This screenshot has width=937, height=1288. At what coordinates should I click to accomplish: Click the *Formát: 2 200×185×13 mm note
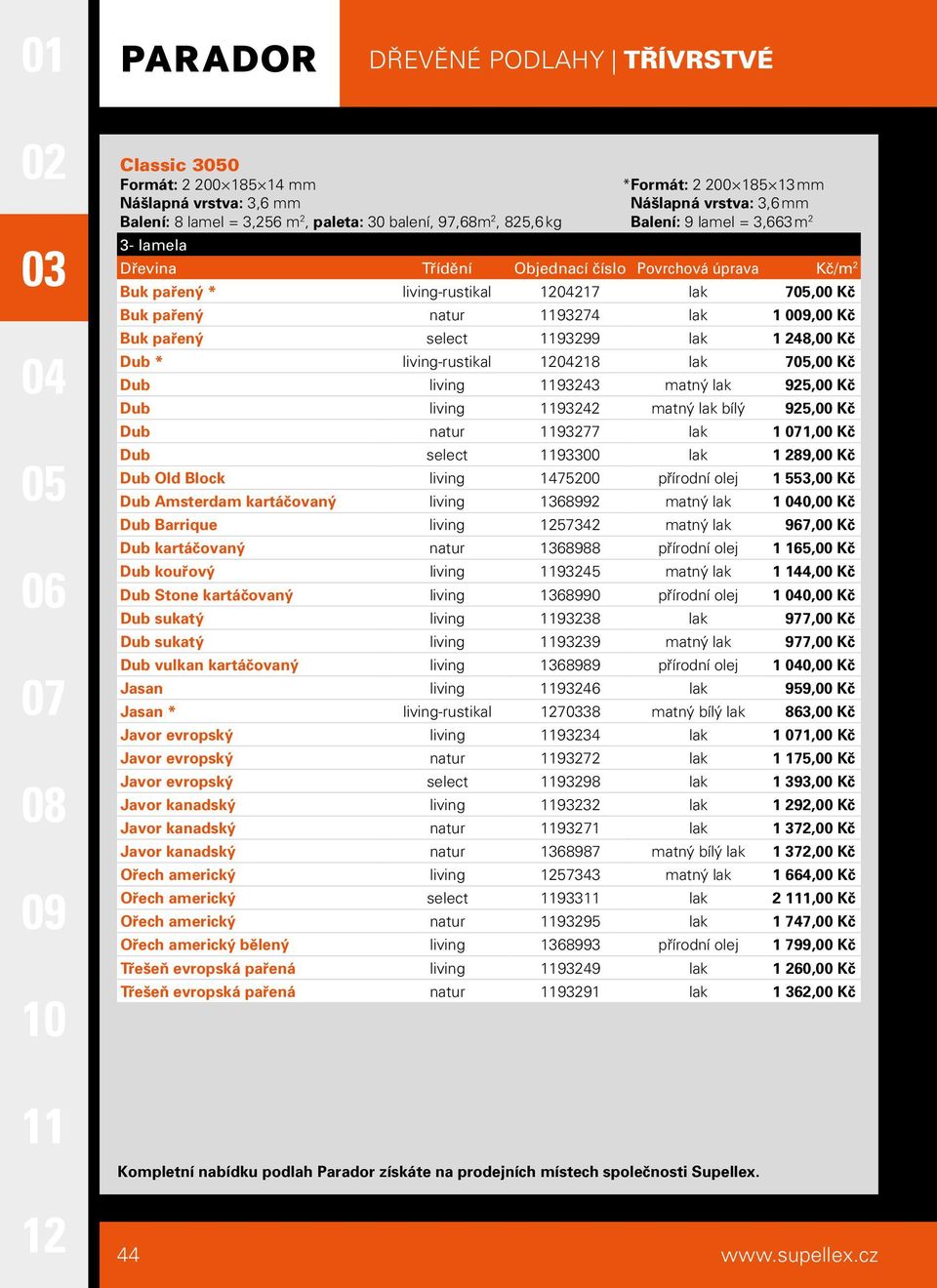[723, 184]
